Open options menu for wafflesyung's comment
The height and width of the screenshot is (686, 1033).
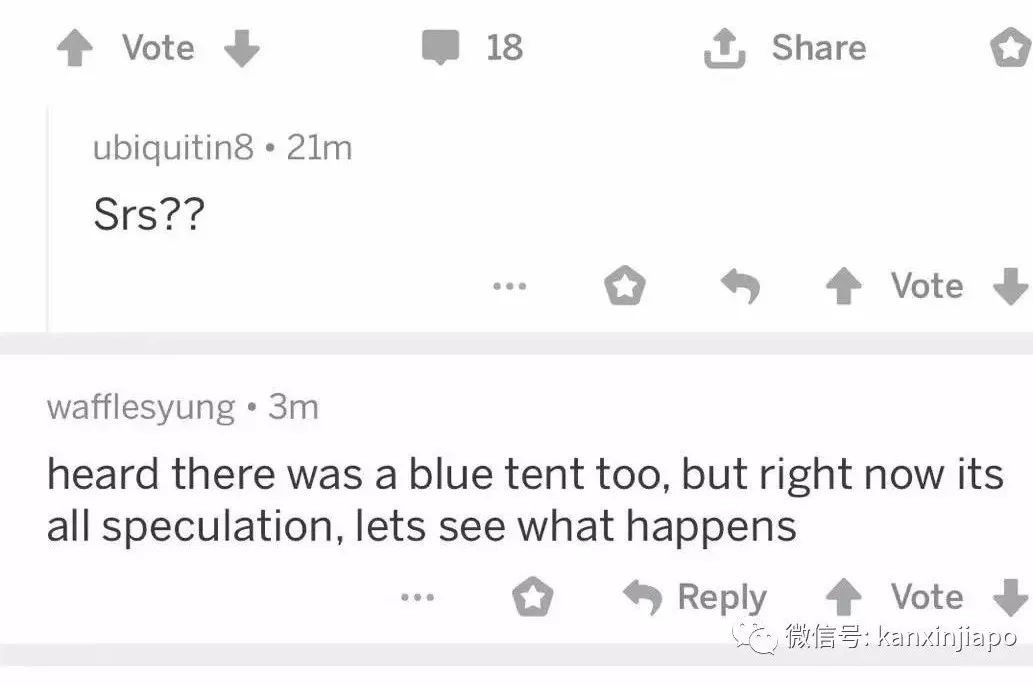(x=416, y=598)
